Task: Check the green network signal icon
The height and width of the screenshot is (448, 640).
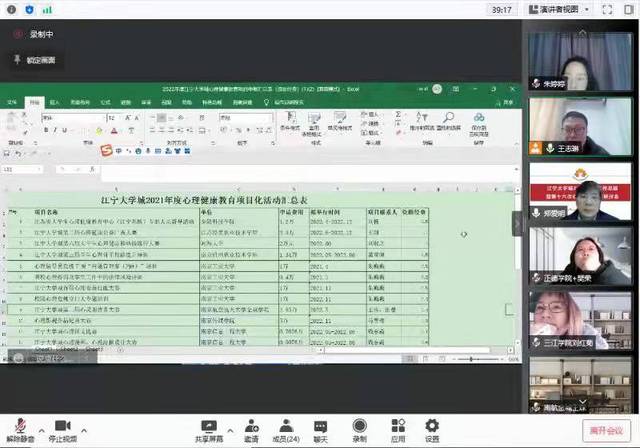Action: (47, 9)
